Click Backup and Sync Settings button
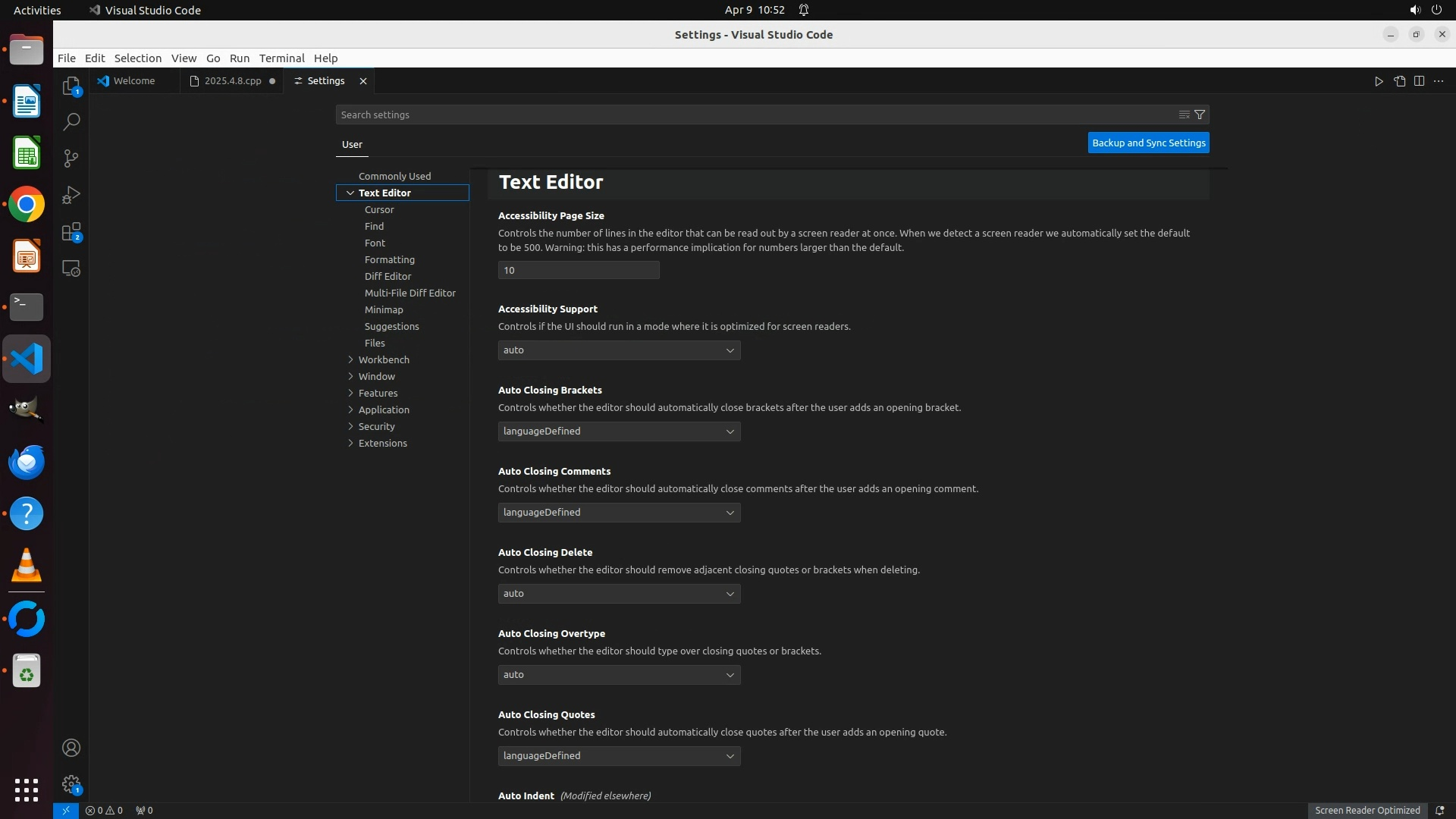Image resolution: width=1456 pixels, height=819 pixels. [1148, 143]
